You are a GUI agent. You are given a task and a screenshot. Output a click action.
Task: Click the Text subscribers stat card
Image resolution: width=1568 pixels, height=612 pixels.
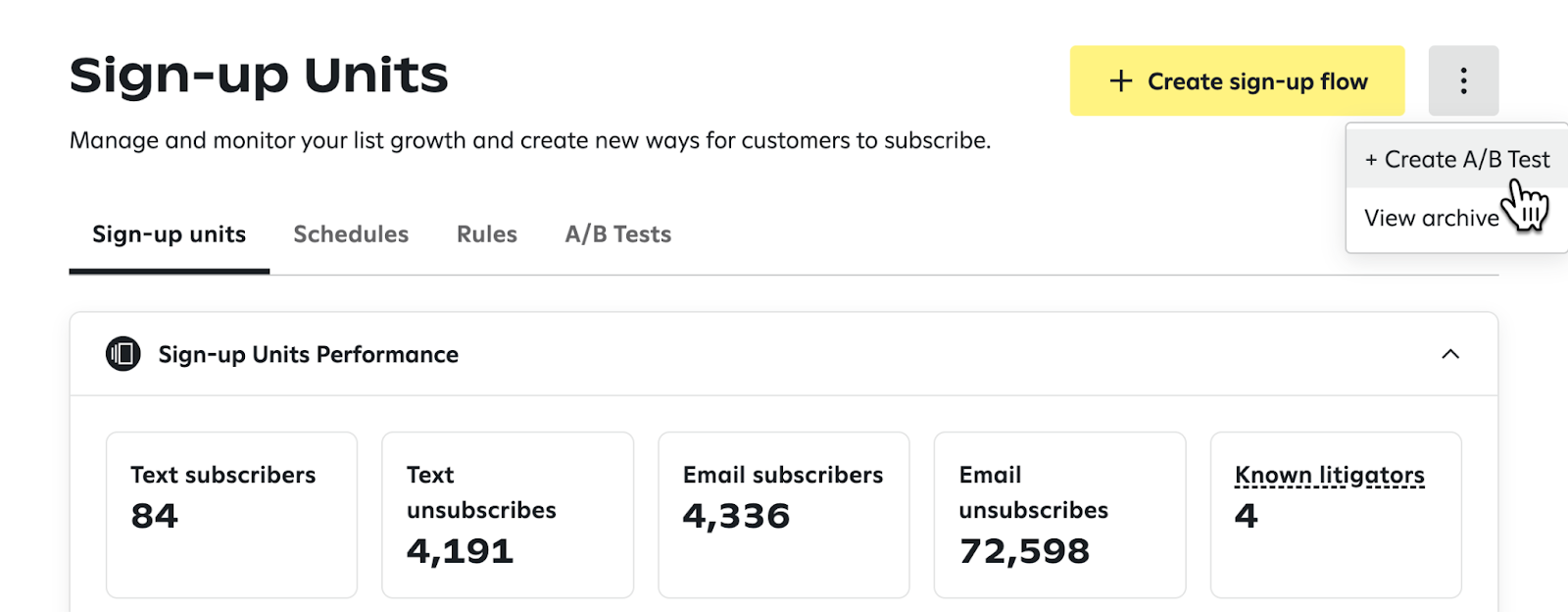pos(231,514)
